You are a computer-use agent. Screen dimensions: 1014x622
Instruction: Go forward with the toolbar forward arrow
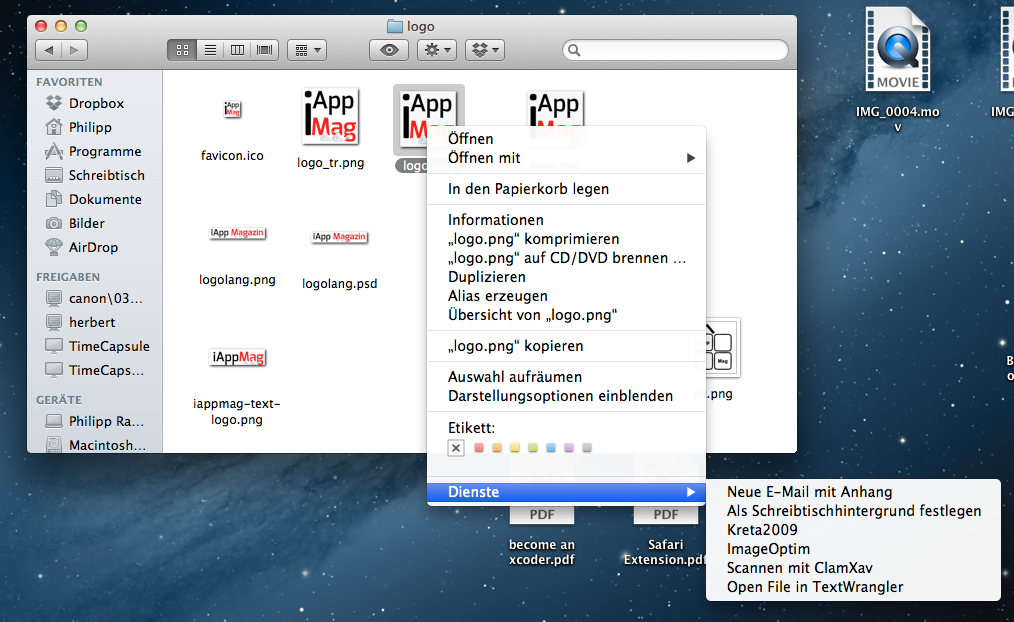tap(74, 50)
